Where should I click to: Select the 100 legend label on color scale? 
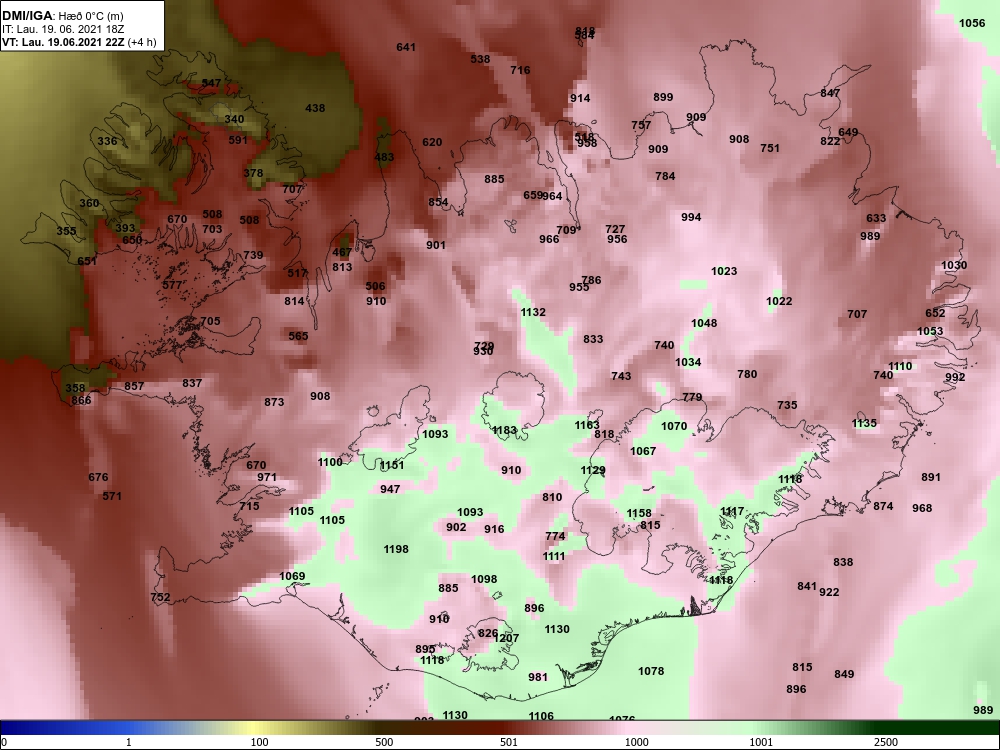[259, 742]
